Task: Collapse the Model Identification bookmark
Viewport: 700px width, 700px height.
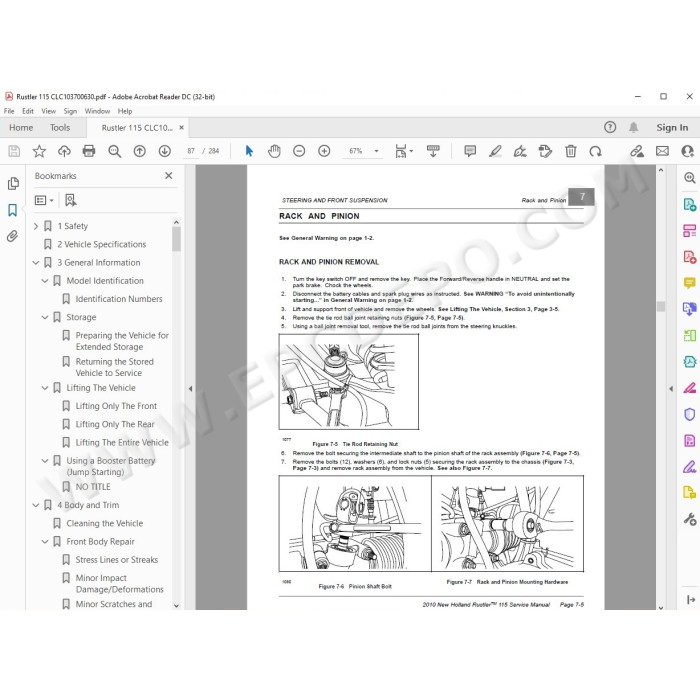Action: [x=45, y=281]
